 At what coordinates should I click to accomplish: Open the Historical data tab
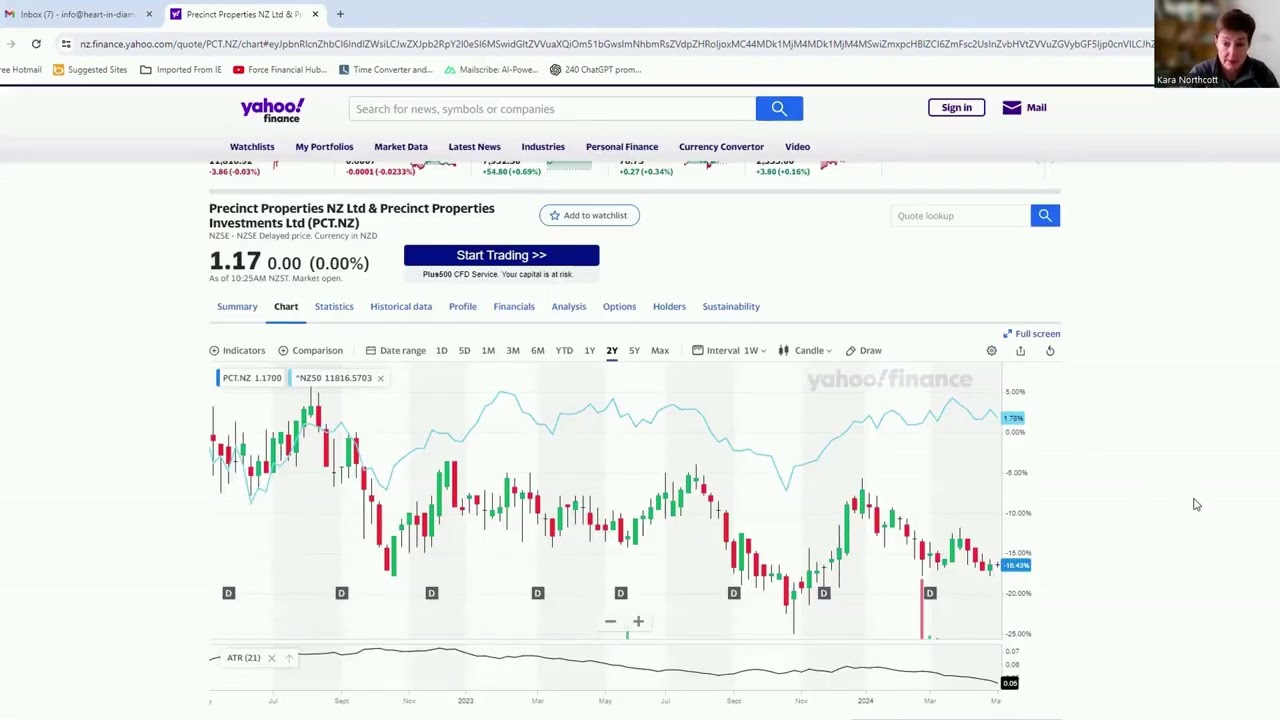click(x=401, y=307)
